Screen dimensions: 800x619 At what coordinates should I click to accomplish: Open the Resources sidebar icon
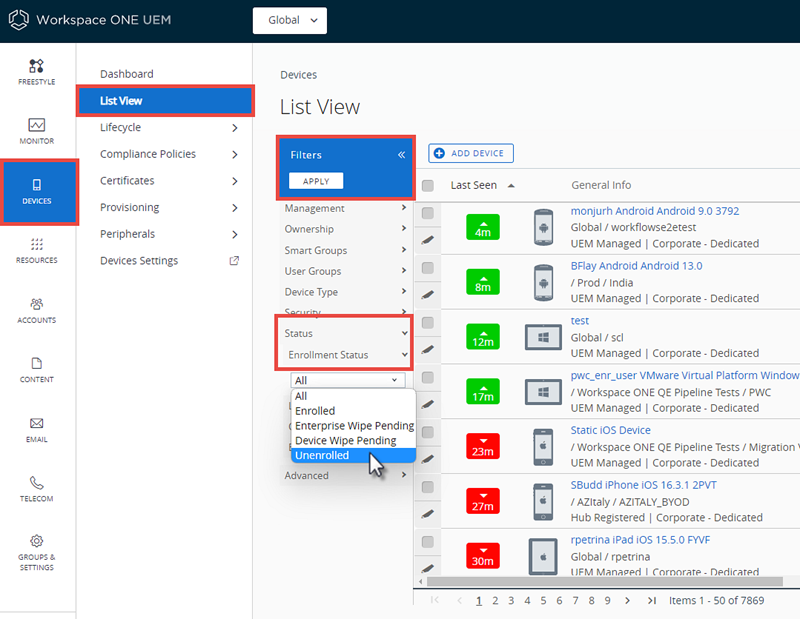37,244
